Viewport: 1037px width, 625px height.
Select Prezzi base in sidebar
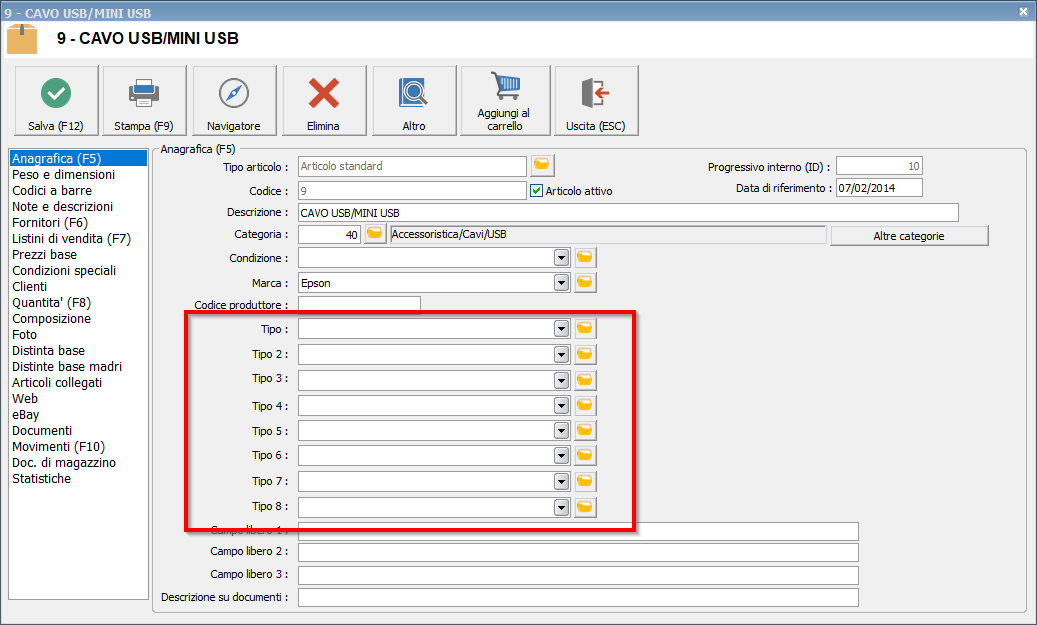[x=44, y=255]
